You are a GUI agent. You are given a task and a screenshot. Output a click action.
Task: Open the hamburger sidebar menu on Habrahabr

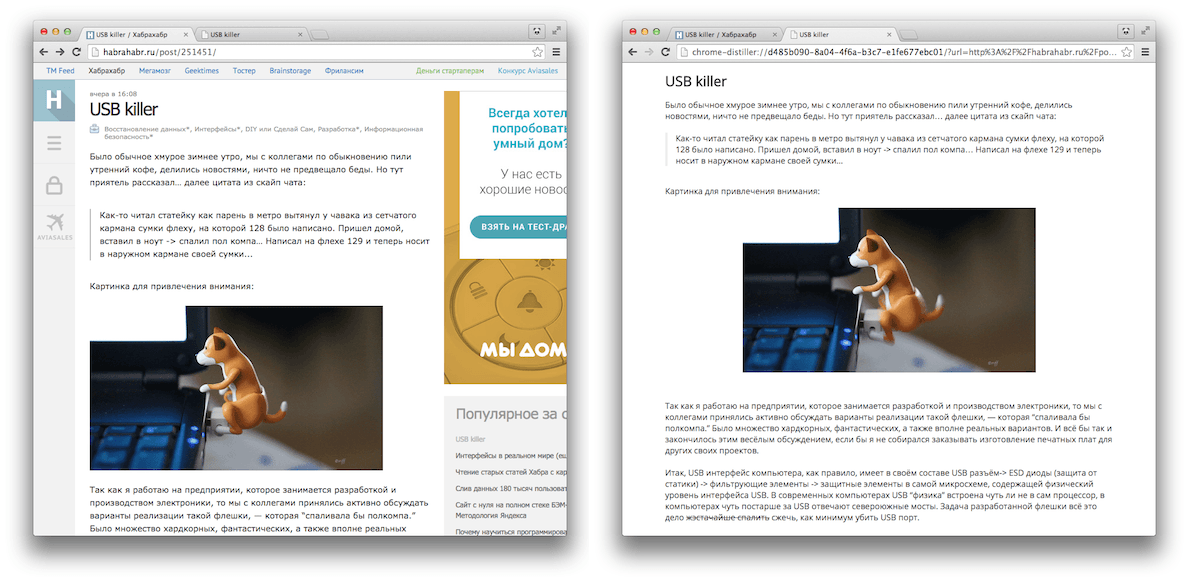(54, 143)
